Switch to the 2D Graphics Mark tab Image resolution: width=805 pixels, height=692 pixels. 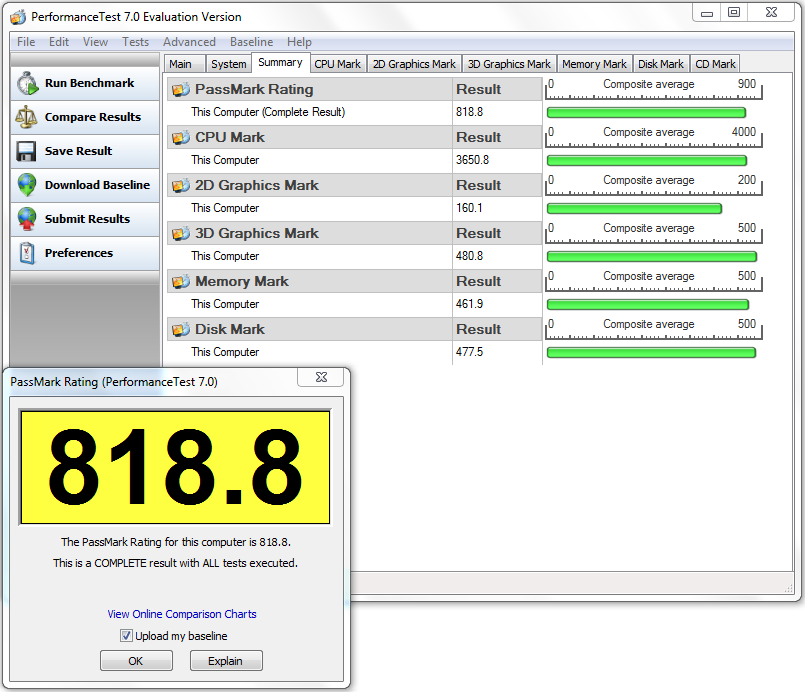click(x=414, y=64)
